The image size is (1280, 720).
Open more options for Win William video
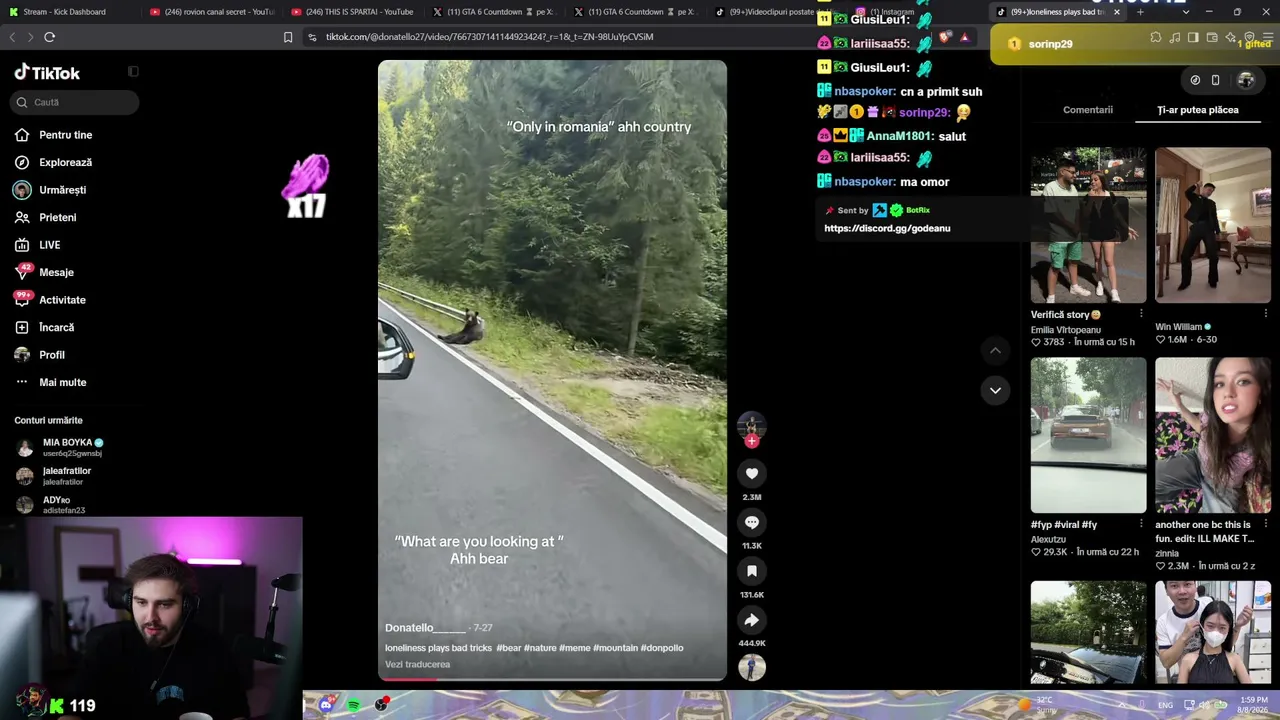1265,314
